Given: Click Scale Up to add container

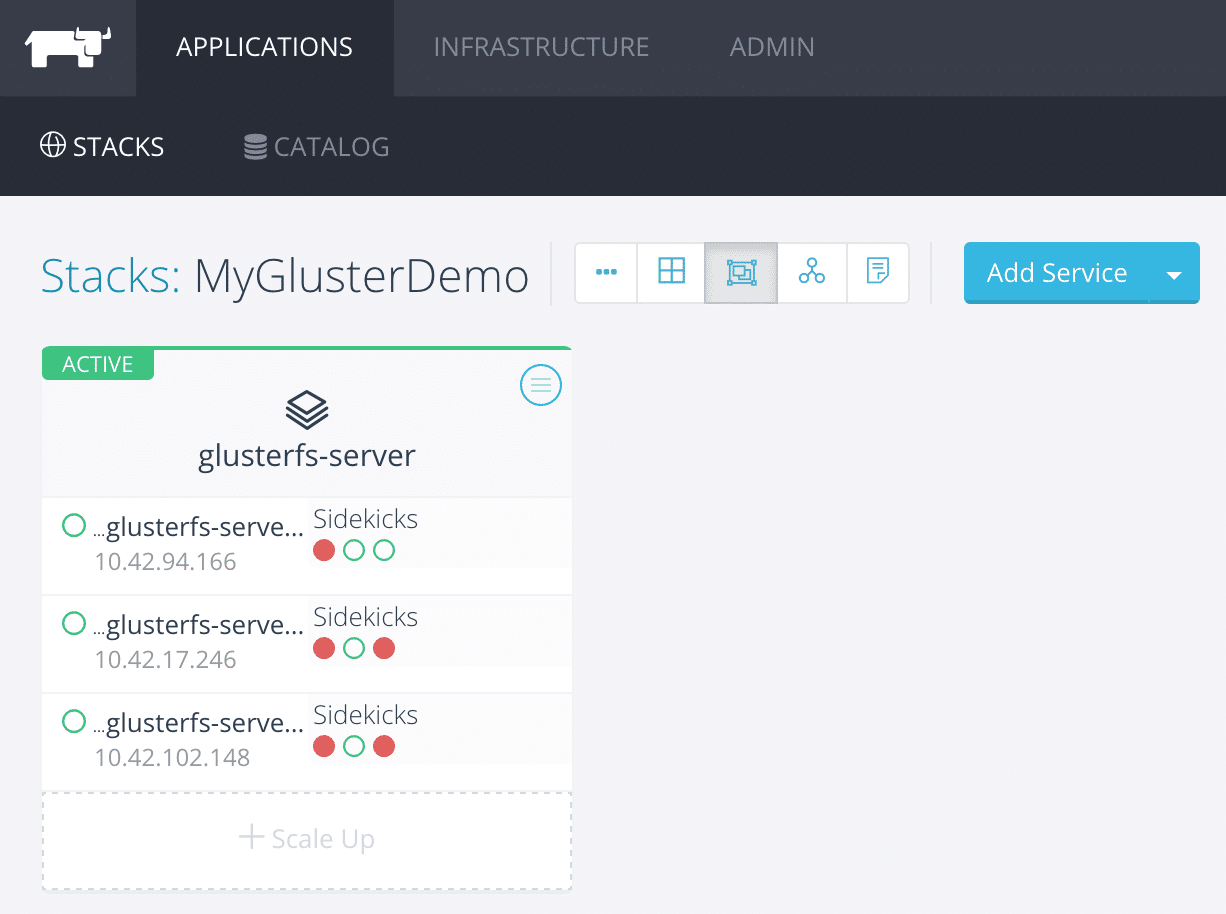Looking at the screenshot, I should 307,839.
